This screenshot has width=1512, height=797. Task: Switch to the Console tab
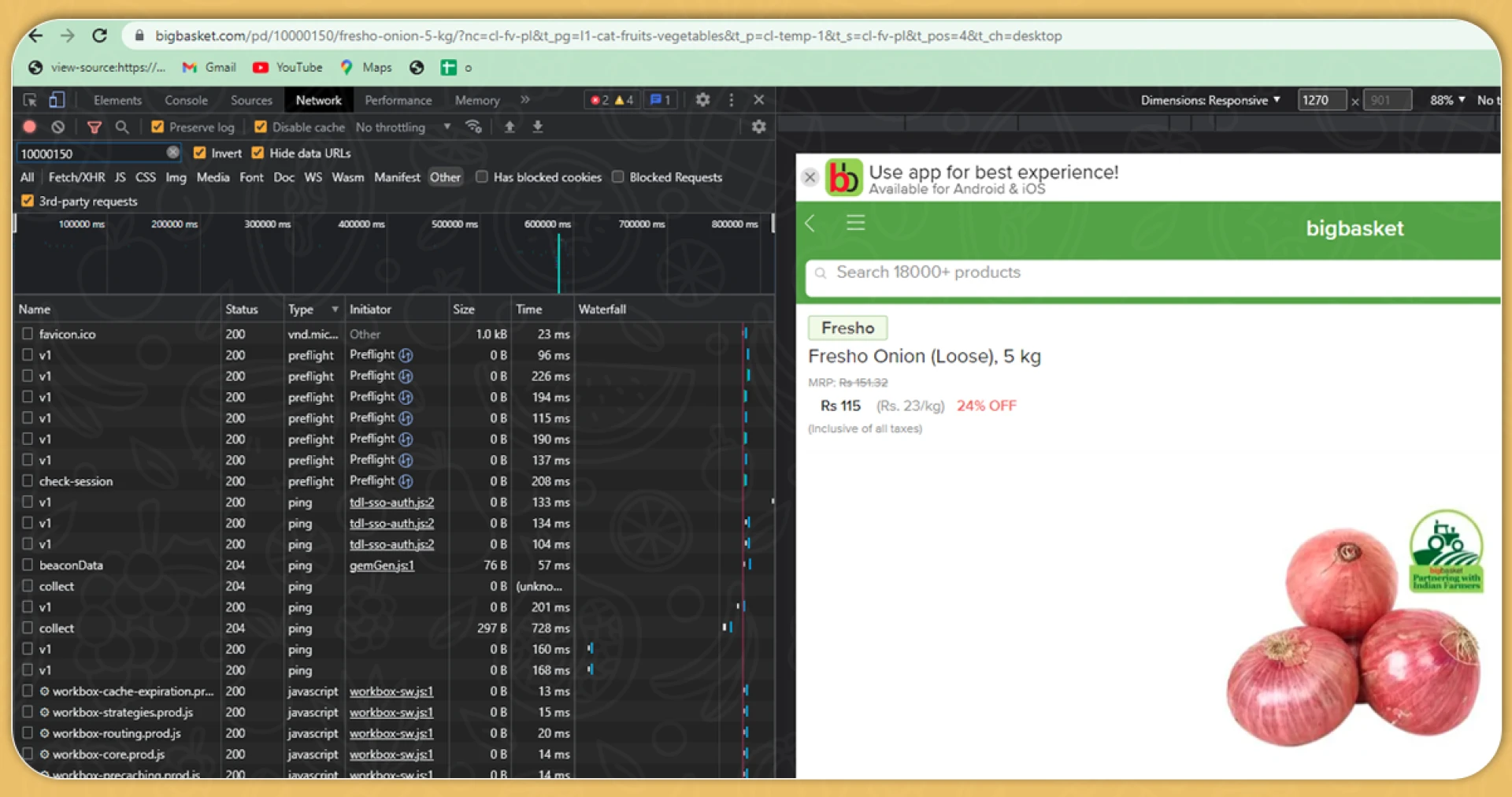click(185, 99)
